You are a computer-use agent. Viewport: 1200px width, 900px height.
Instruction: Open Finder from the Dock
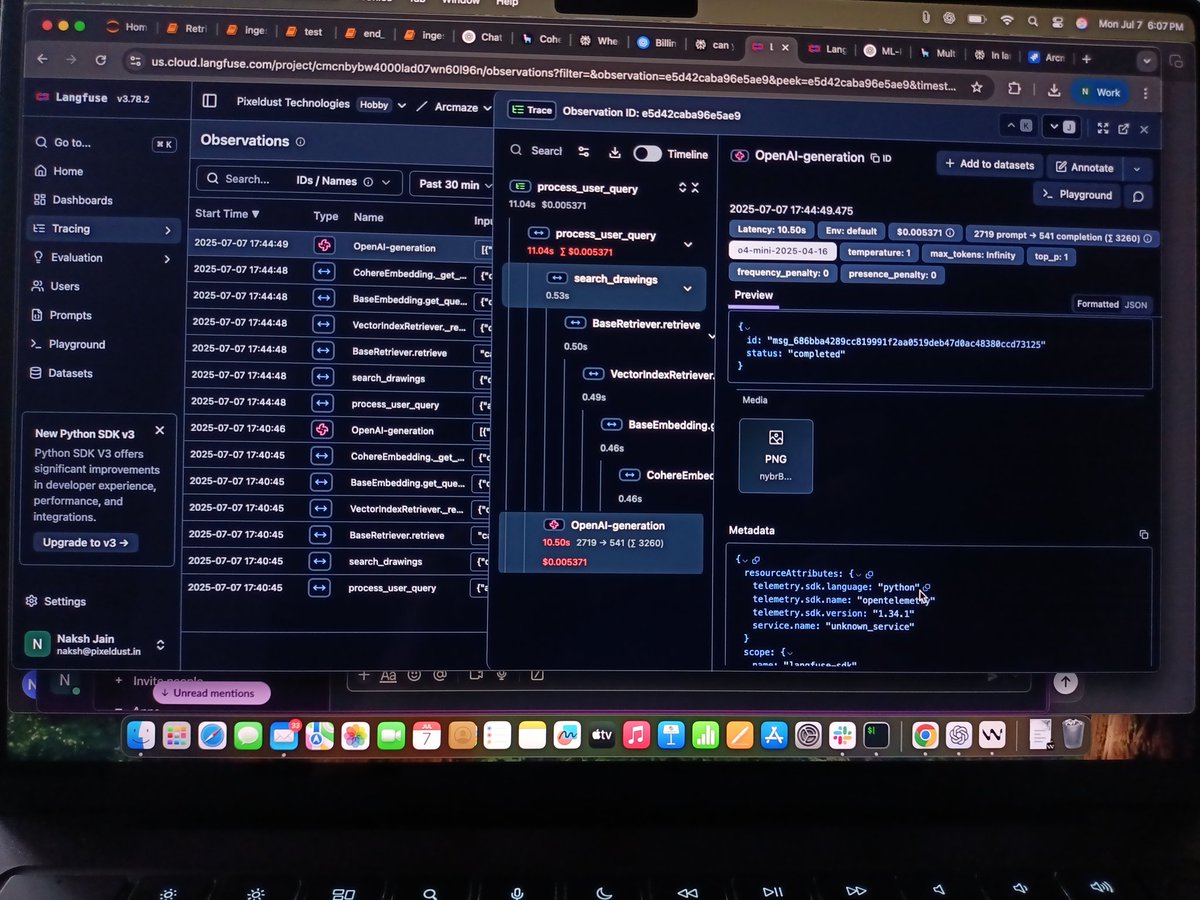point(141,736)
